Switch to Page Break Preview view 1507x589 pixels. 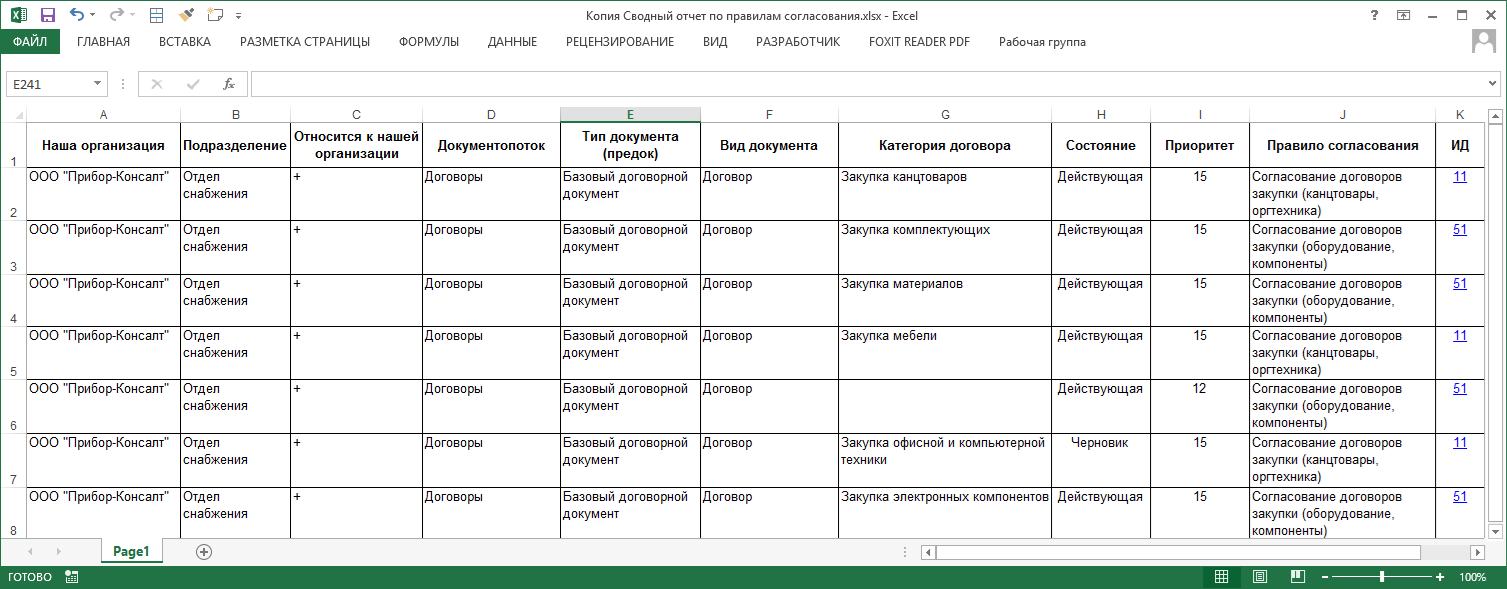pos(1297,577)
